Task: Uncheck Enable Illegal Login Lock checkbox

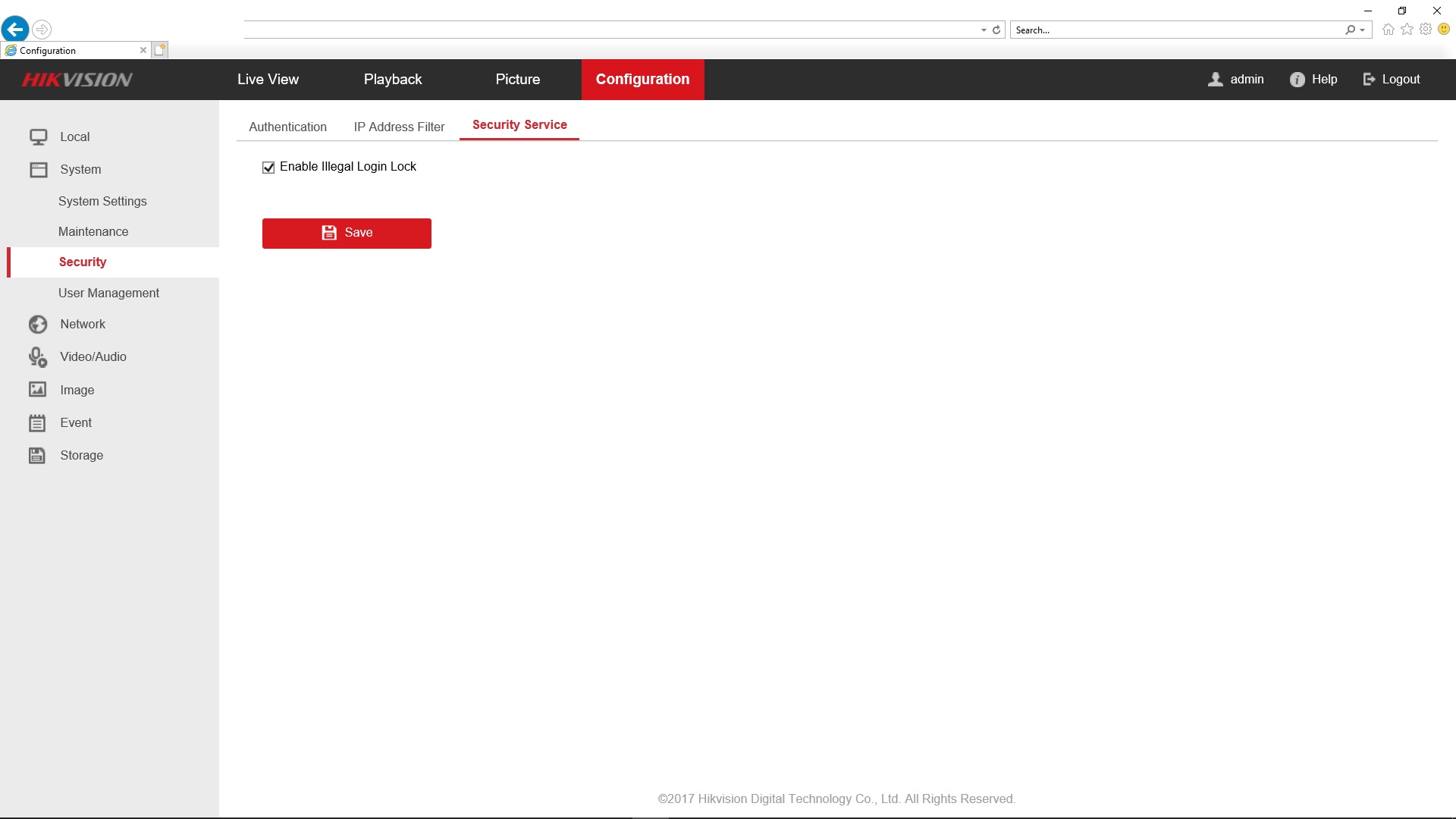Action: click(x=268, y=168)
